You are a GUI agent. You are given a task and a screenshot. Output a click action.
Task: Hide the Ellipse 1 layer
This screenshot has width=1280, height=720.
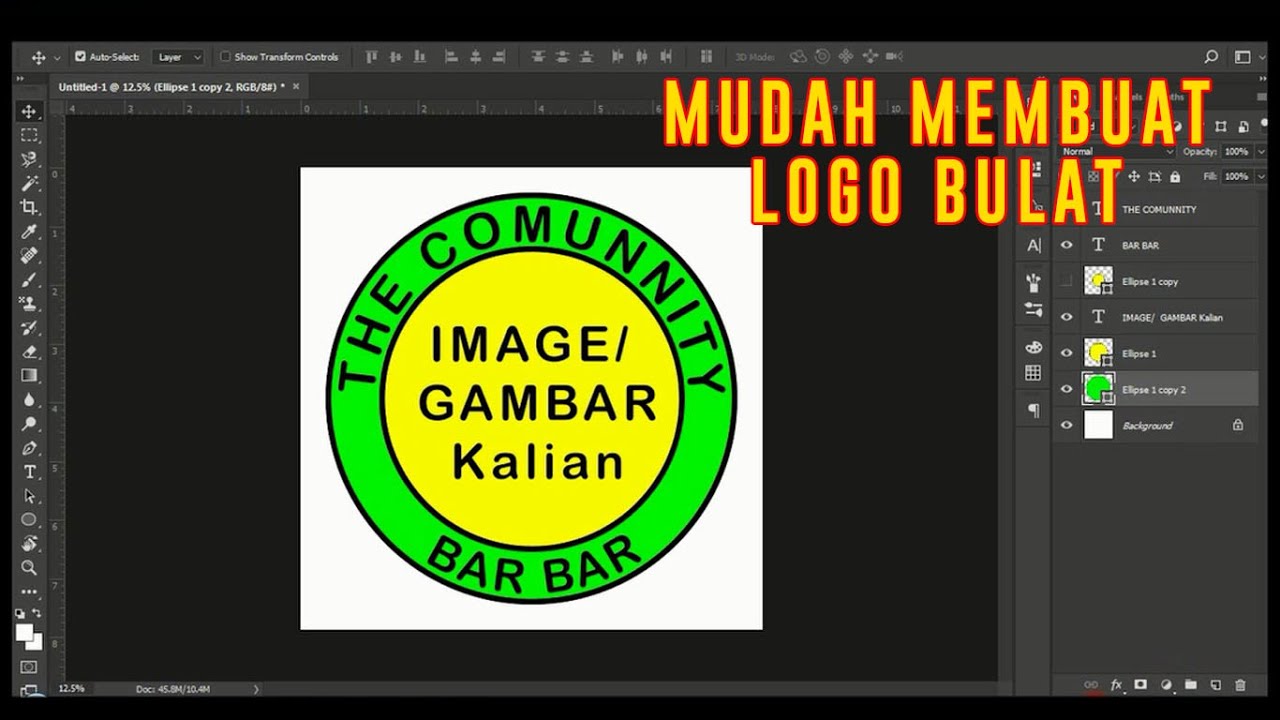(x=1066, y=353)
